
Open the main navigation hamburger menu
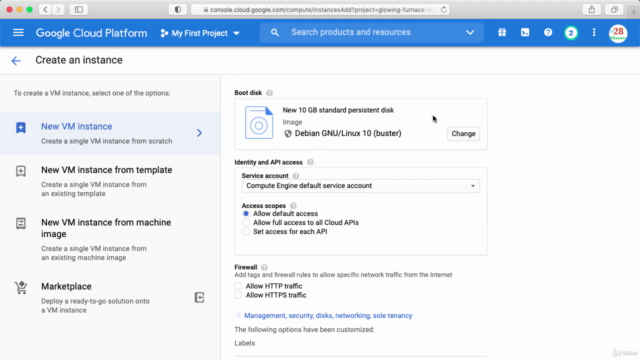pos(18,33)
